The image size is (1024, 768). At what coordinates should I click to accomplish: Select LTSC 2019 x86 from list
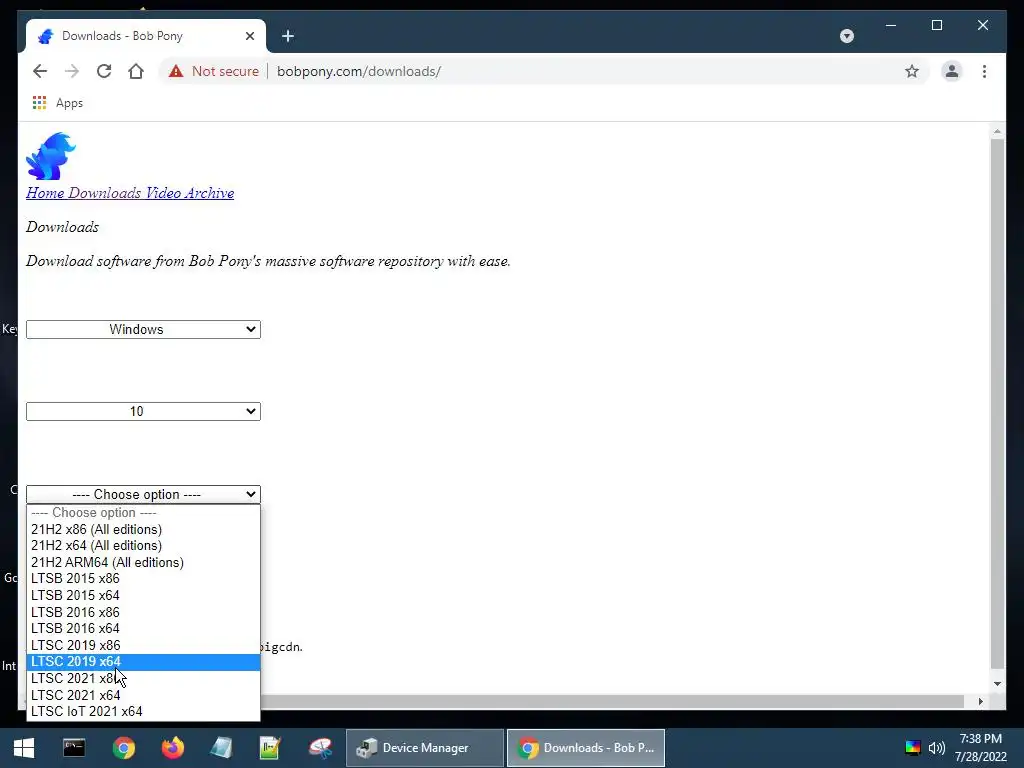(143, 645)
